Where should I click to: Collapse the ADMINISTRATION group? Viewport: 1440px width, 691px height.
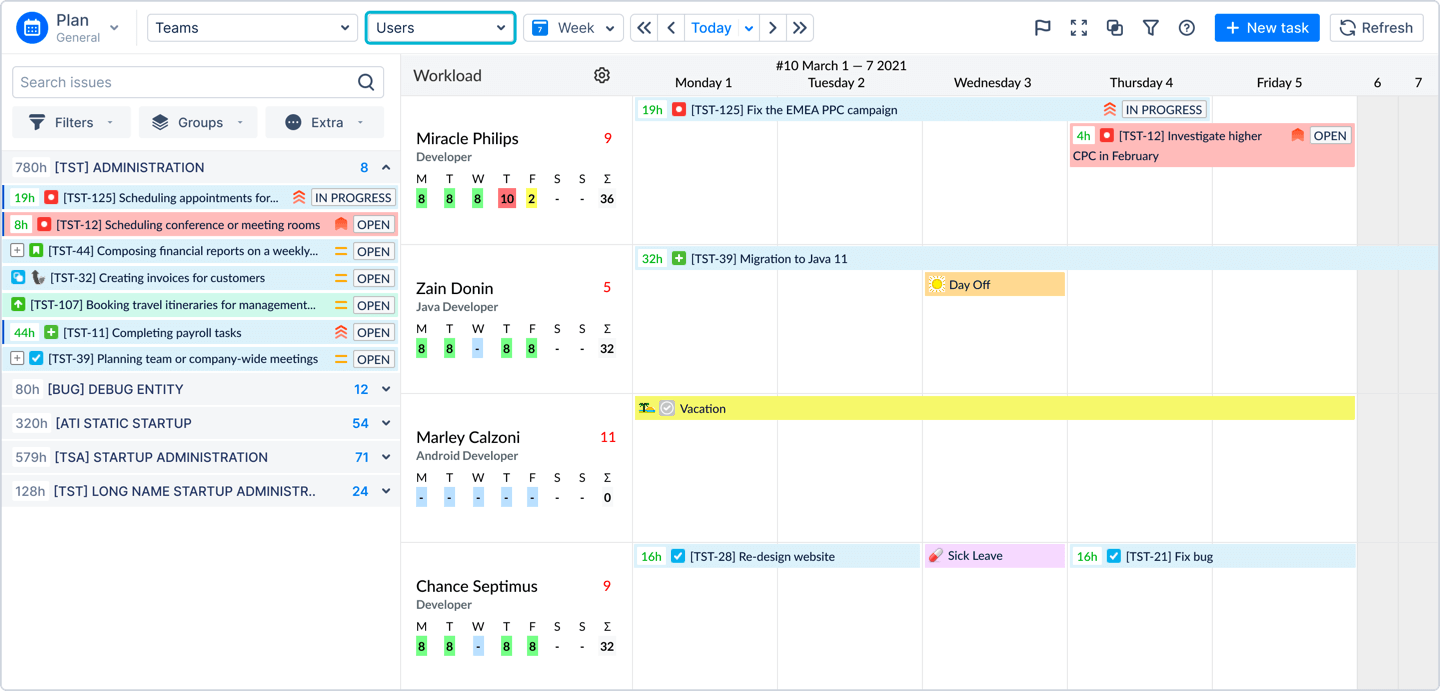[386, 168]
